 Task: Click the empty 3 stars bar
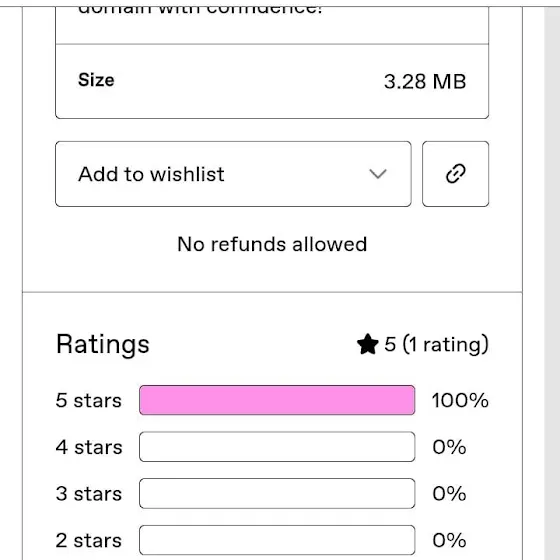pyautogui.click(x=277, y=493)
